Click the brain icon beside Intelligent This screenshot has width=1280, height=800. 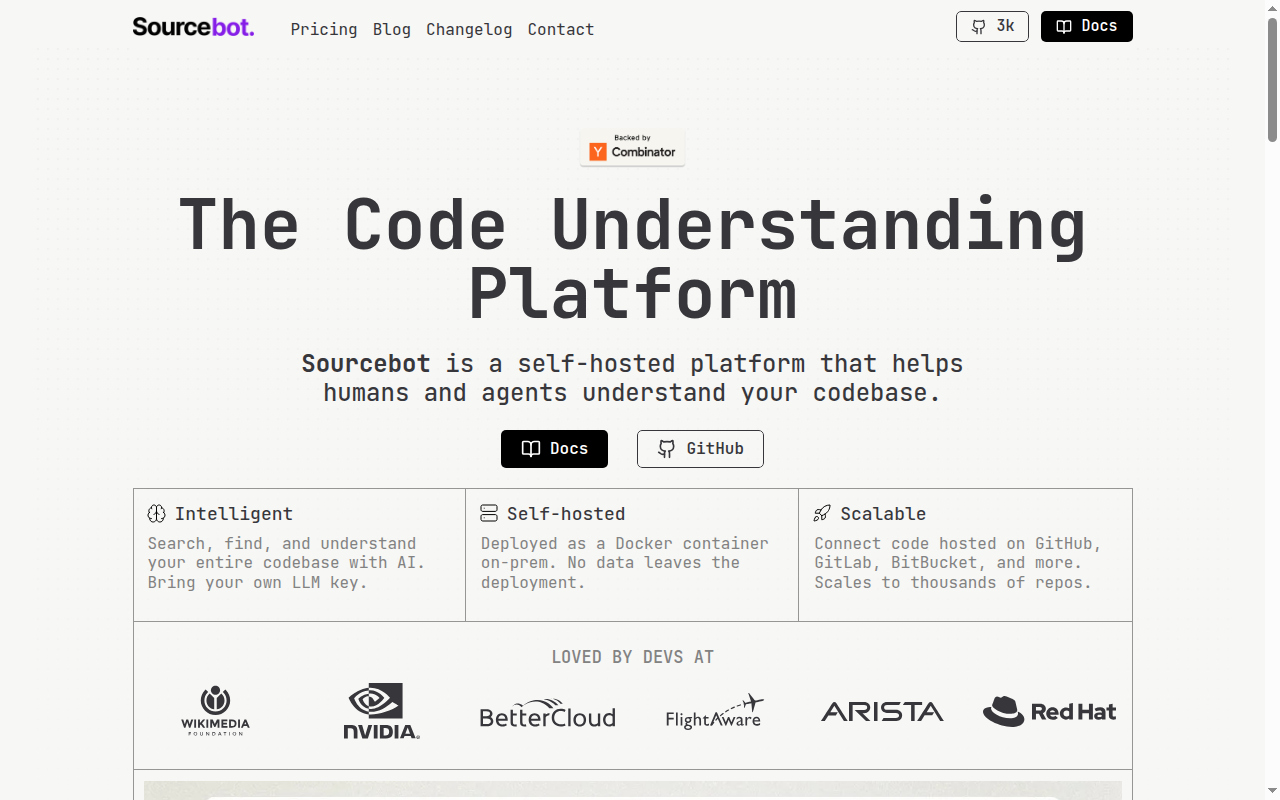coord(156,514)
